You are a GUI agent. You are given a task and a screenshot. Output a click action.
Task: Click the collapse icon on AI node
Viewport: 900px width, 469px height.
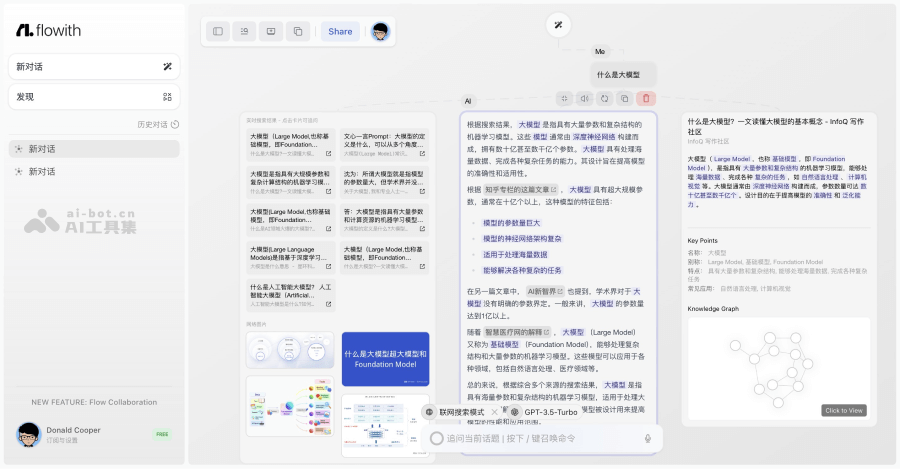click(x=562, y=98)
